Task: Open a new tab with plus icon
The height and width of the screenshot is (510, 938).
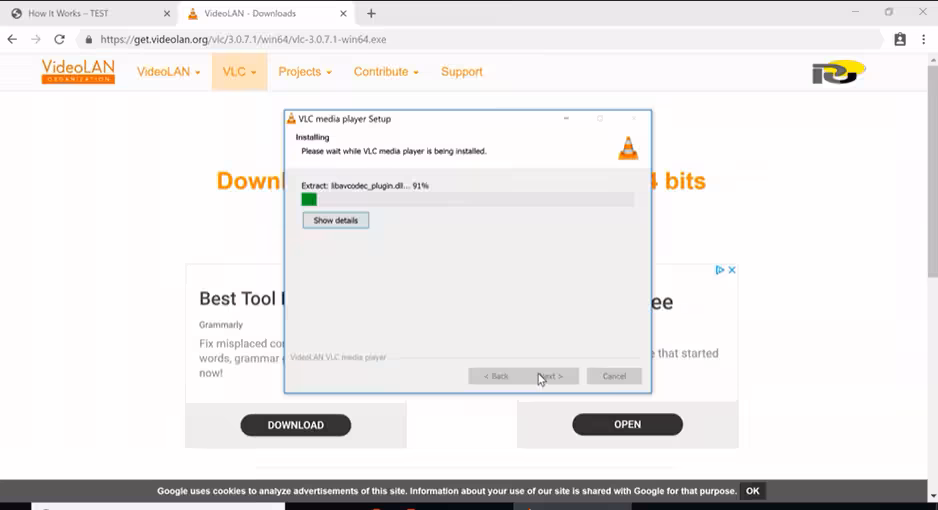Action: point(371,13)
